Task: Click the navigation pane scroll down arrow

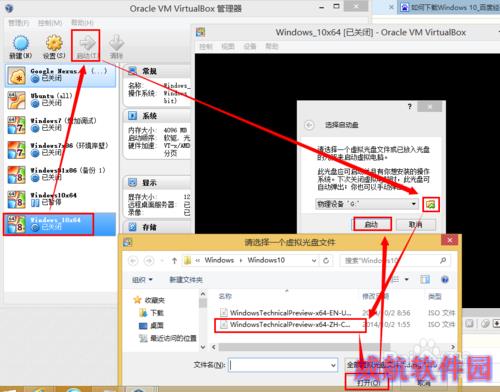Action: [203, 347]
